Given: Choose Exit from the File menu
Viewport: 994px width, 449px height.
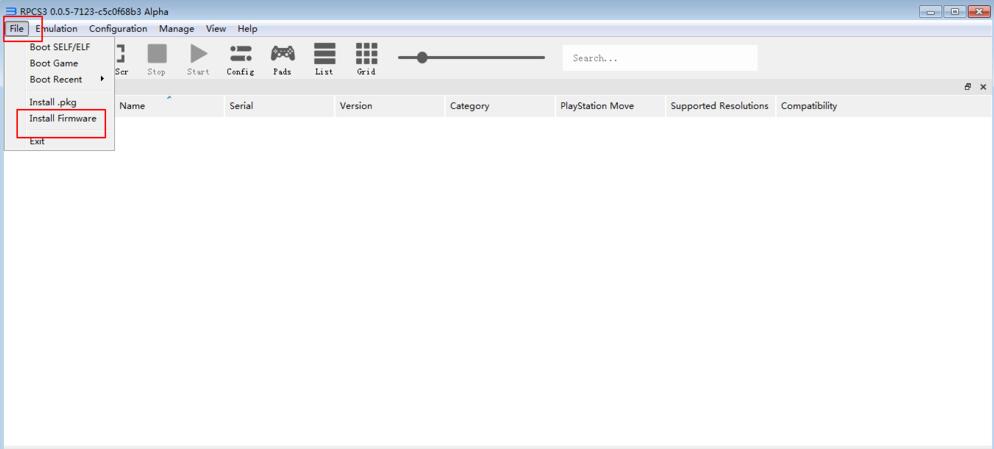Looking at the screenshot, I should [x=37, y=141].
